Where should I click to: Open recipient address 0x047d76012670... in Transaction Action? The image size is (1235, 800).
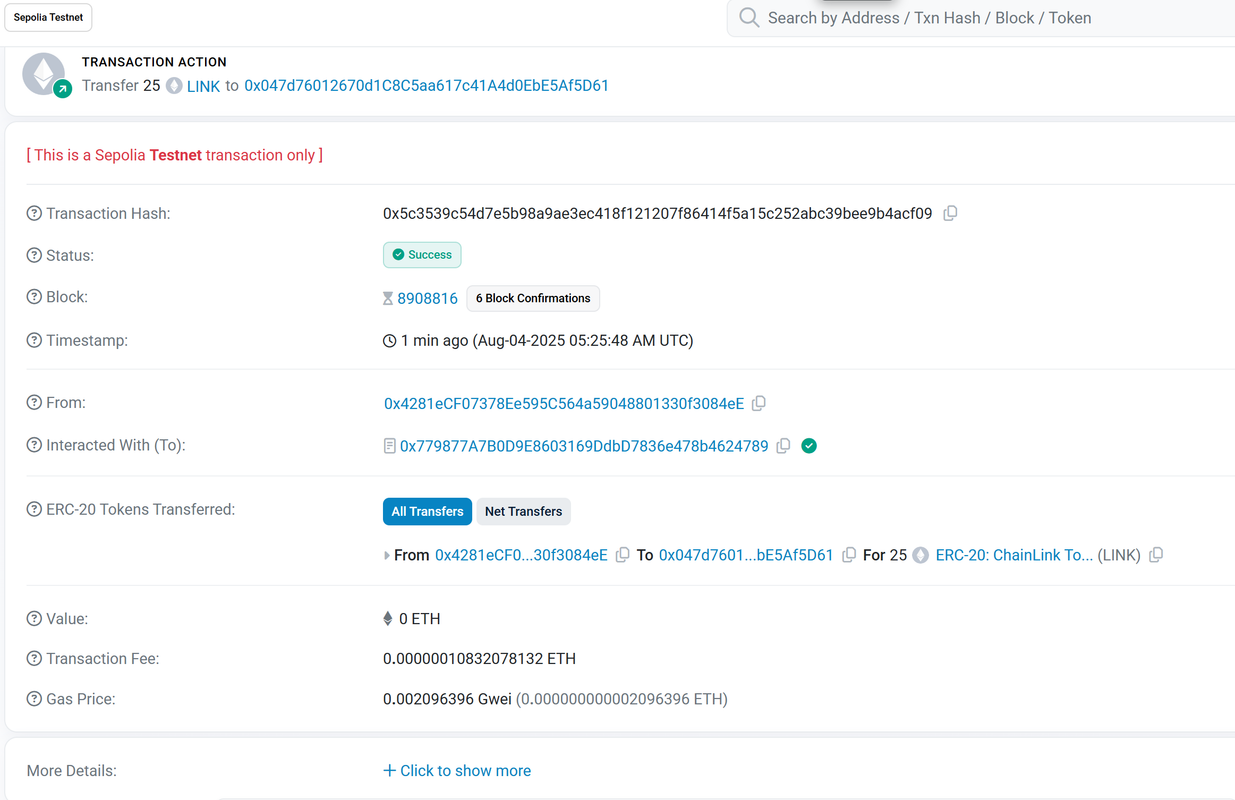coord(426,86)
